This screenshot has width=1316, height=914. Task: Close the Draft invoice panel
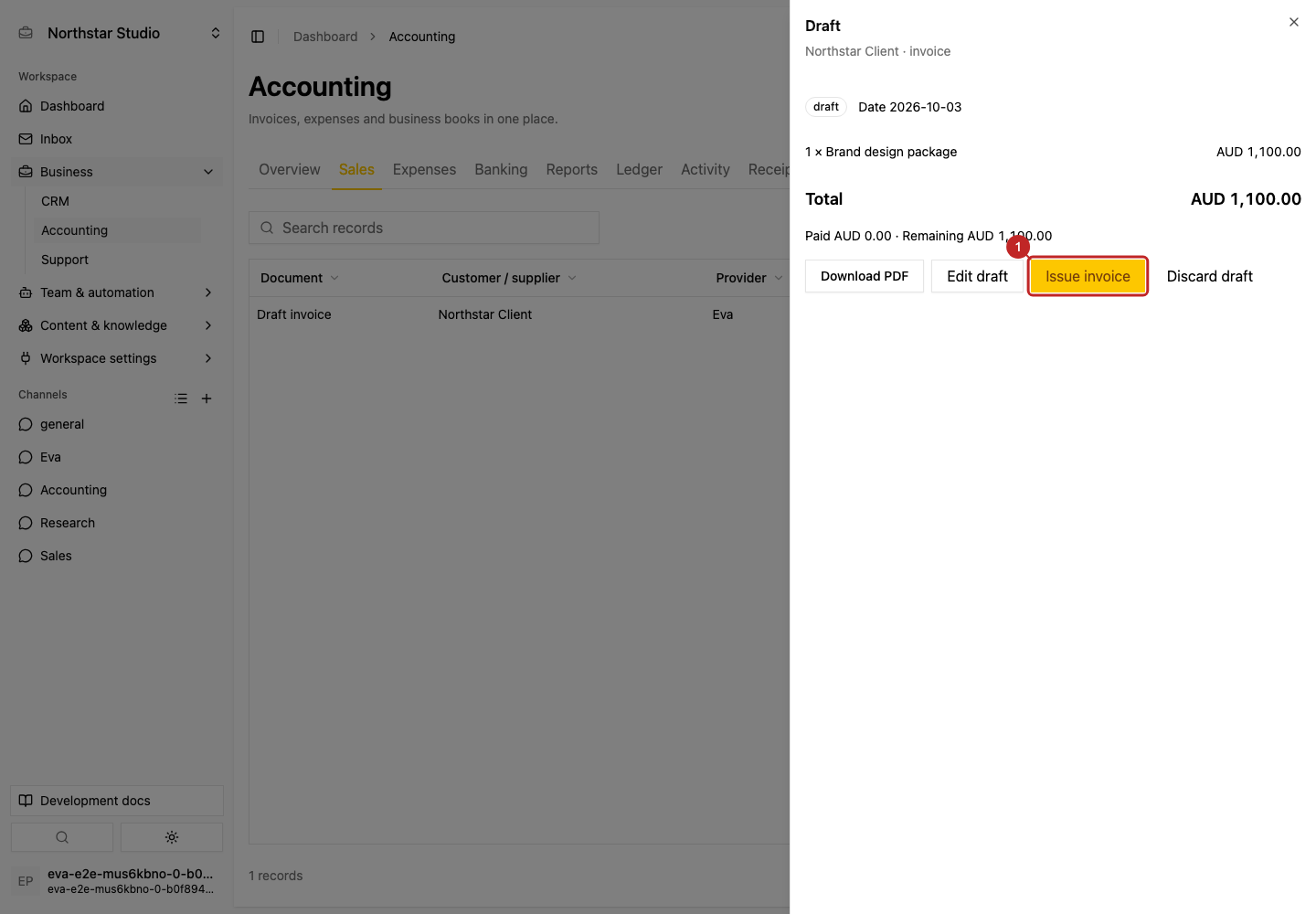click(1294, 22)
